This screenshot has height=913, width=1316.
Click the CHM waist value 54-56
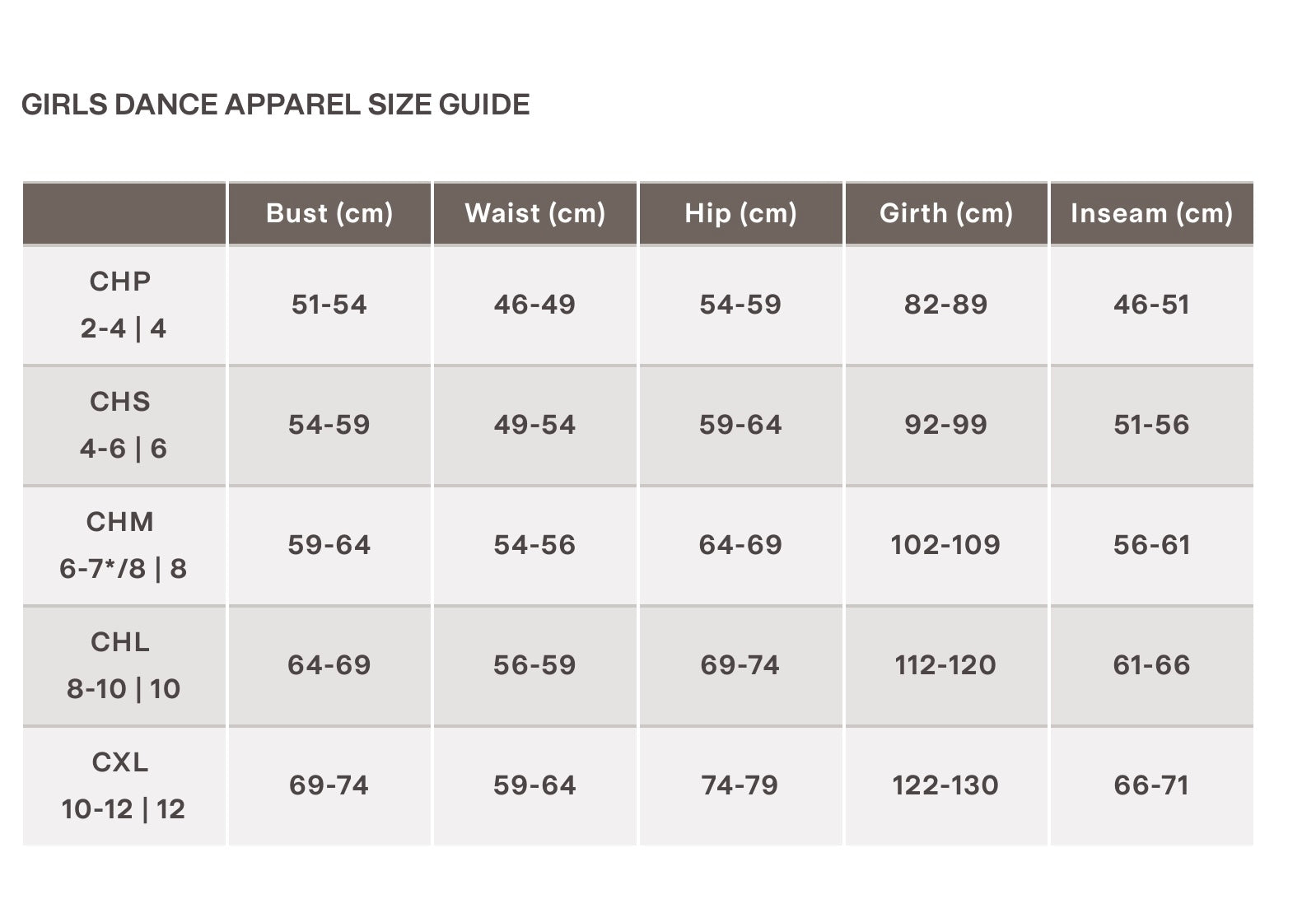[535, 545]
